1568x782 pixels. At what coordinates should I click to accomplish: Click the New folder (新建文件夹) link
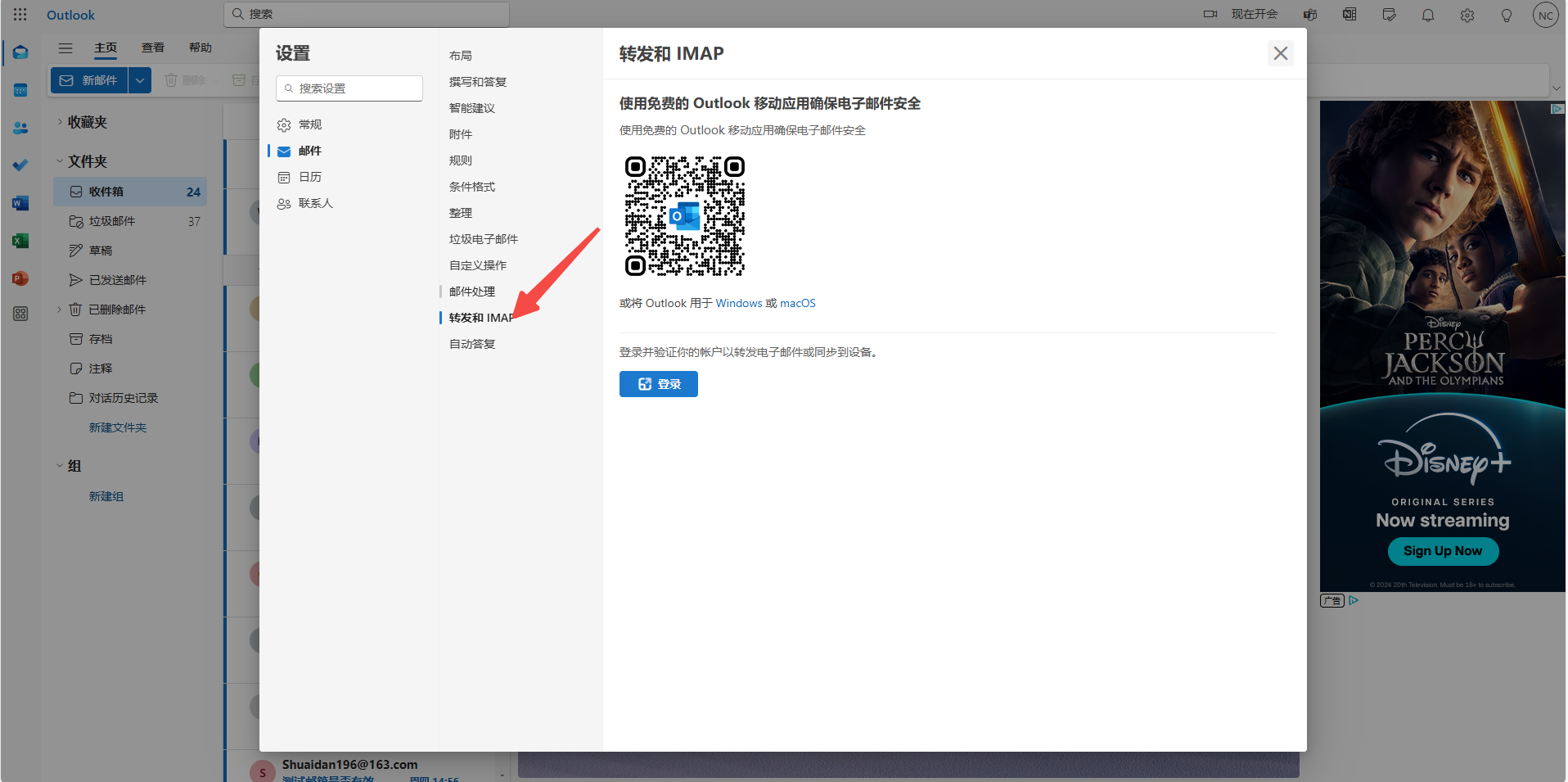[x=118, y=427]
